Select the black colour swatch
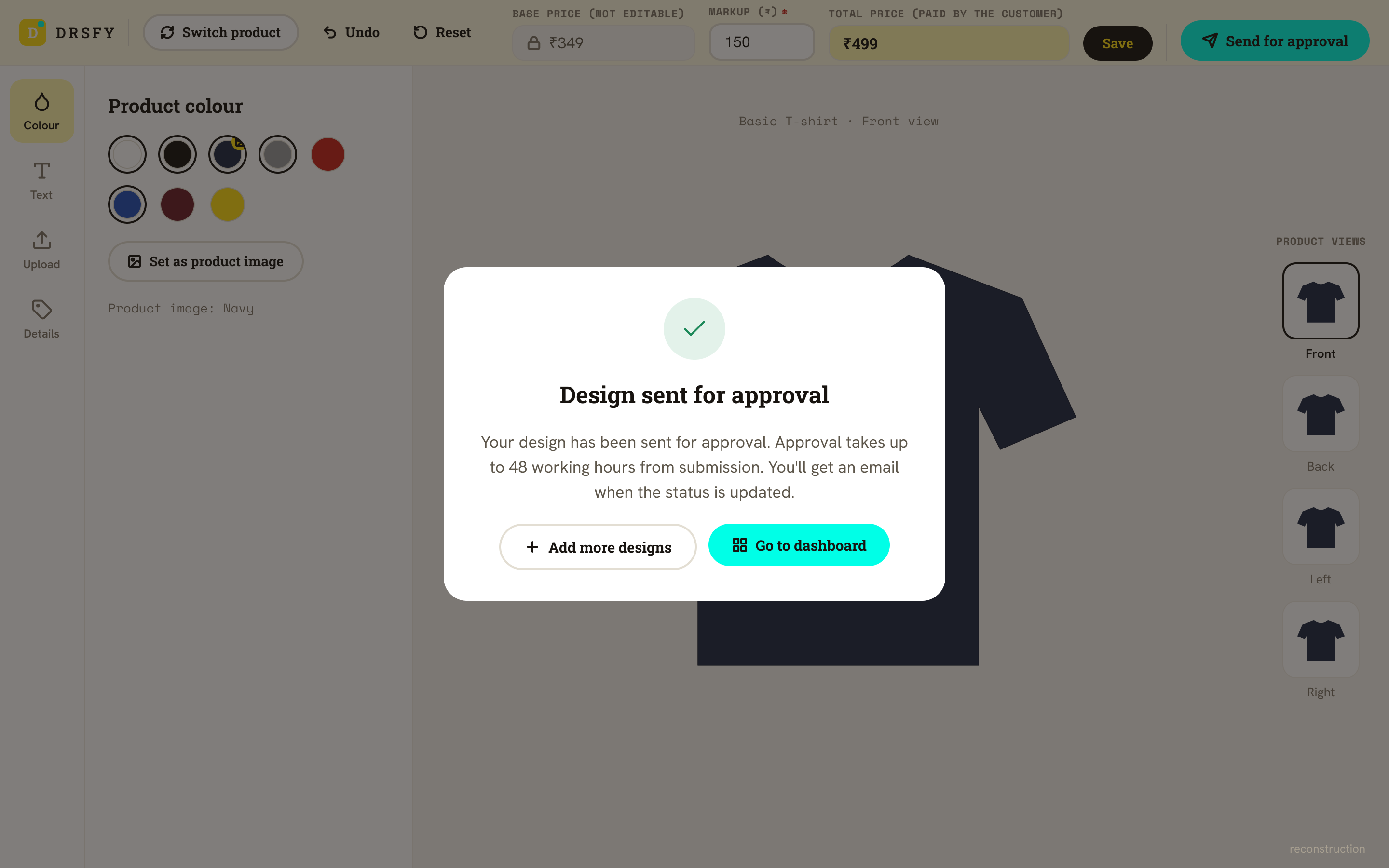This screenshot has height=868, width=1389. pos(177,154)
